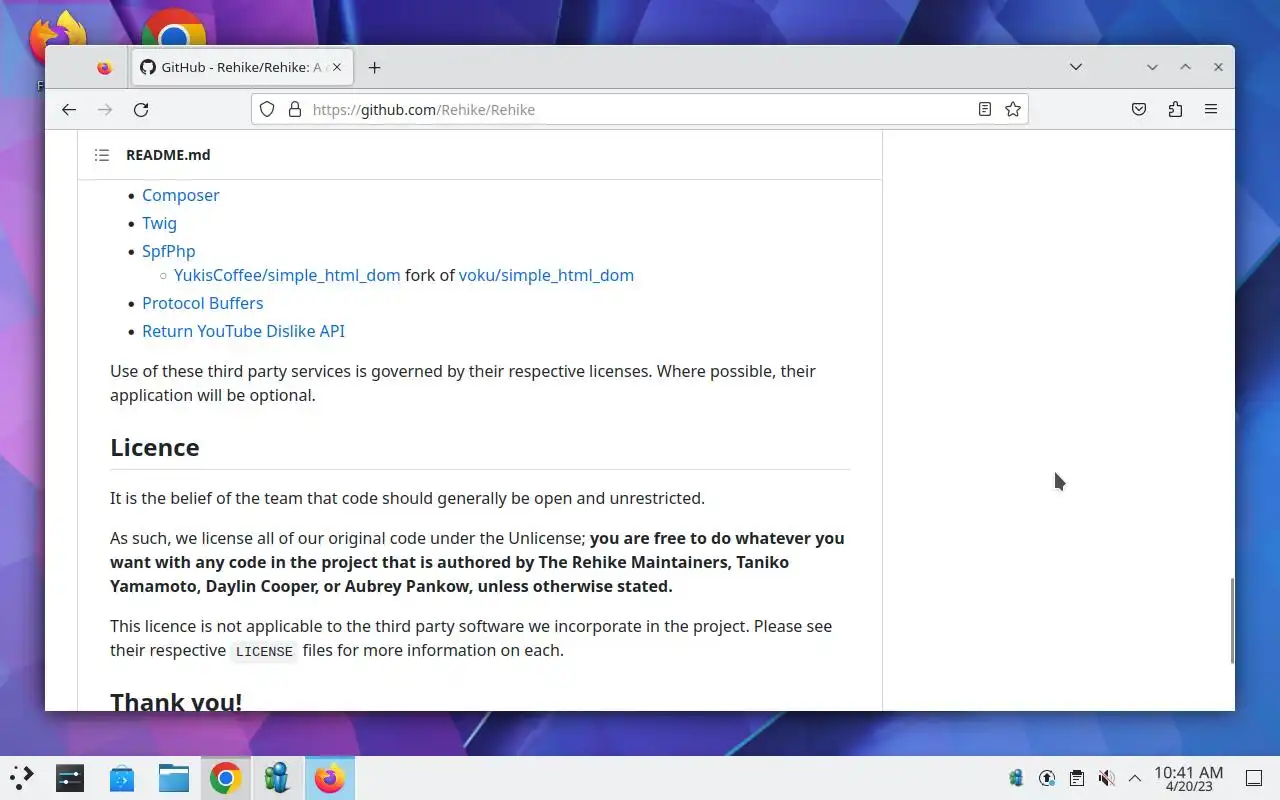This screenshot has height=800, width=1280.
Task: Open the KDE application launcher
Action: click(x=21, y=777)
